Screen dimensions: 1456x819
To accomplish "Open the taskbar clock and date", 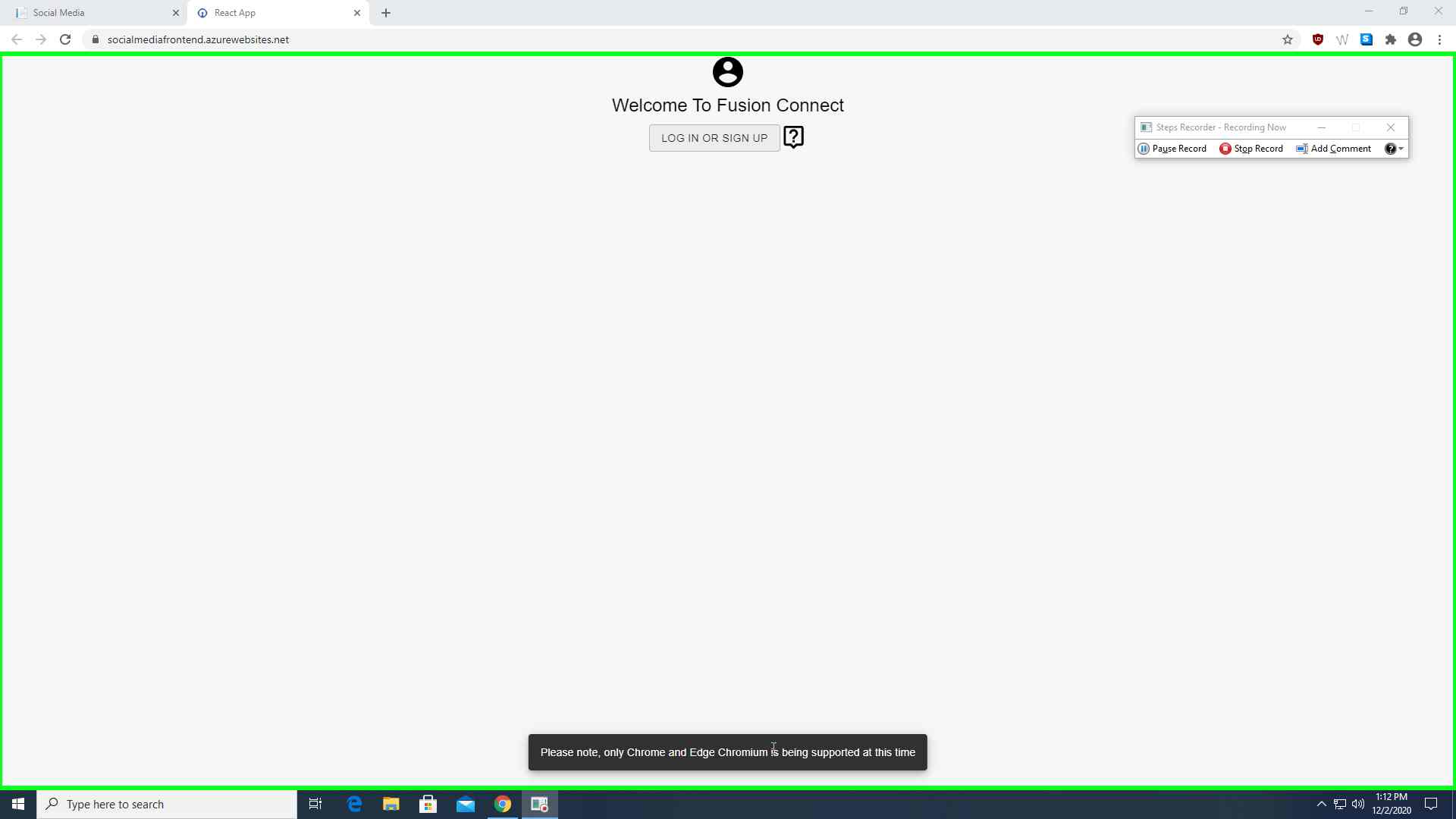I will point(1392,804).
